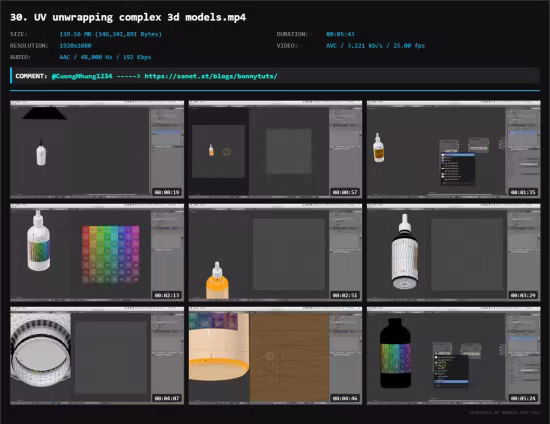Select the video title '30. UV unwrapping complex 3d models.mp4'

tap(128, 17)
